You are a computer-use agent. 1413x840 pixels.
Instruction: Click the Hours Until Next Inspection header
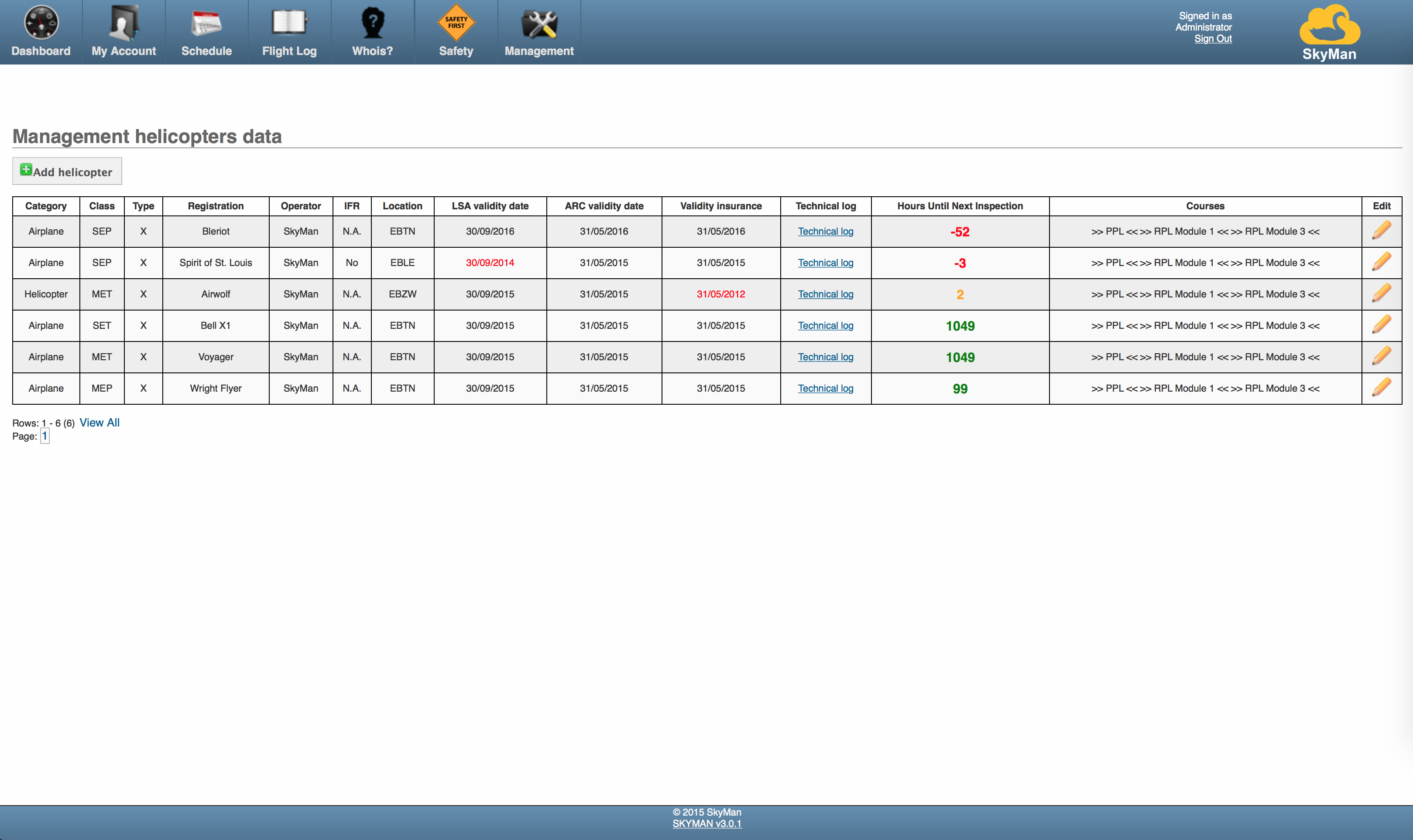point(960,206)
